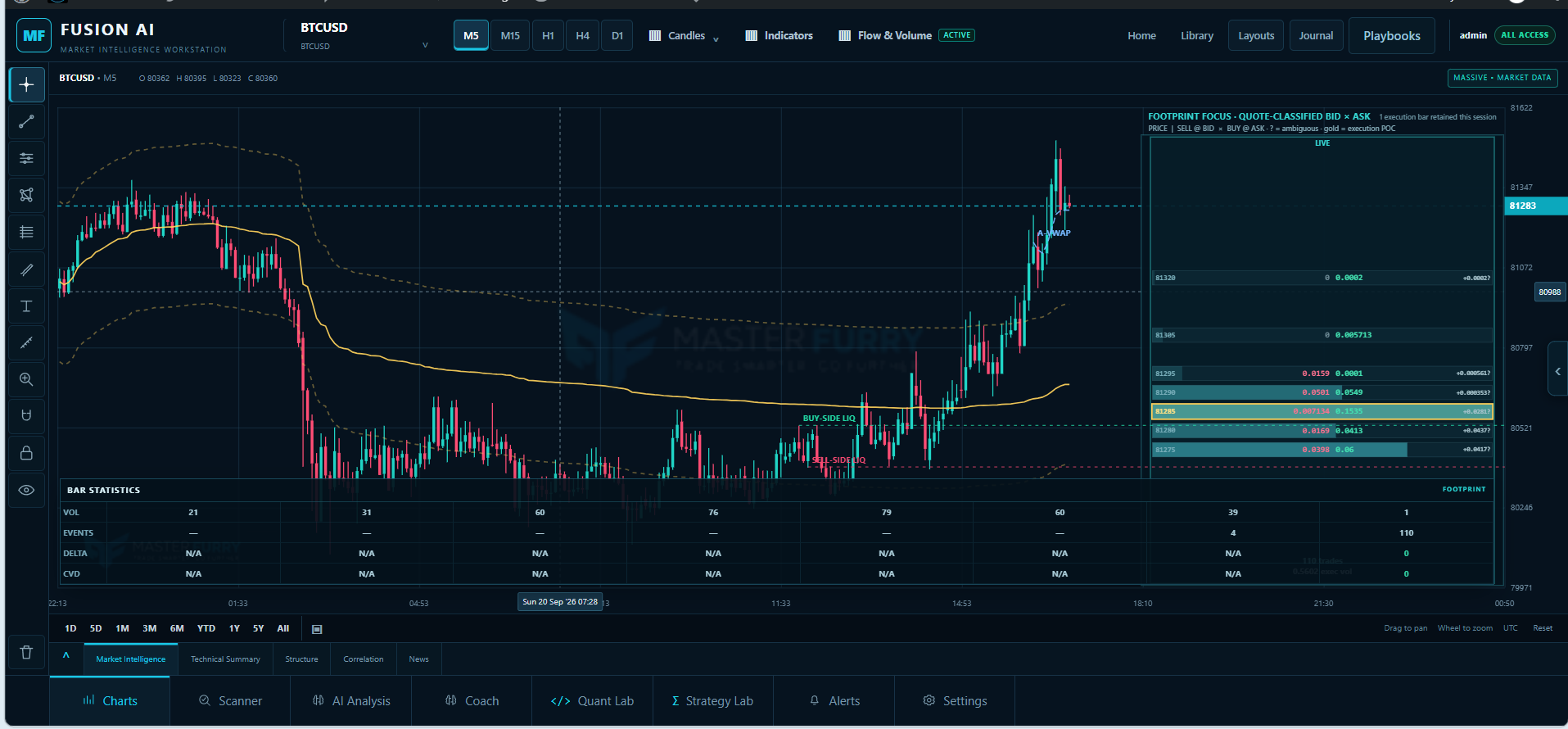The image size is (1568, 729).
Task: Set range to 5D
Action: coord(96,628)
